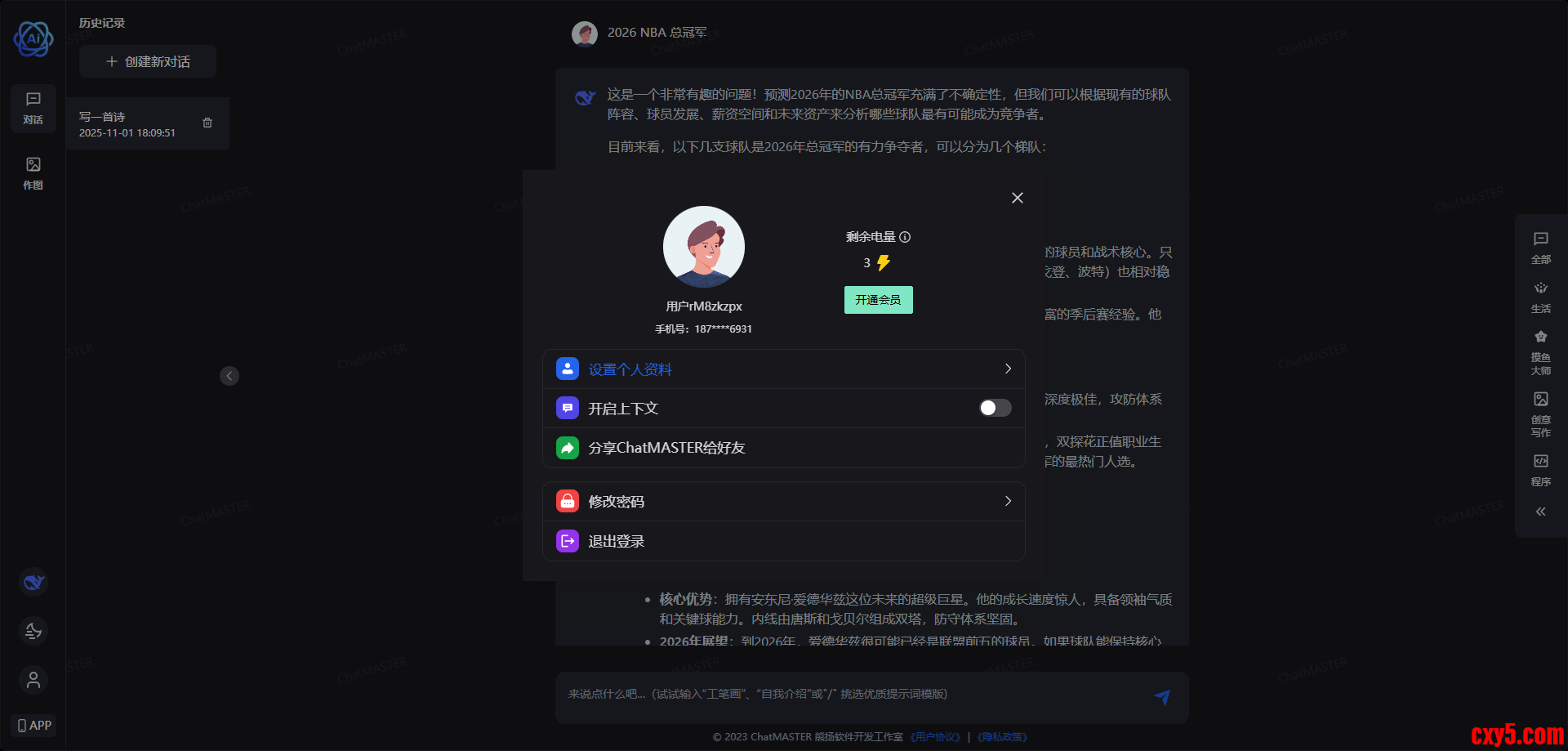Collapse the history sidebar with arrow
Screen dimensions: 1568x751
[229, 375]
